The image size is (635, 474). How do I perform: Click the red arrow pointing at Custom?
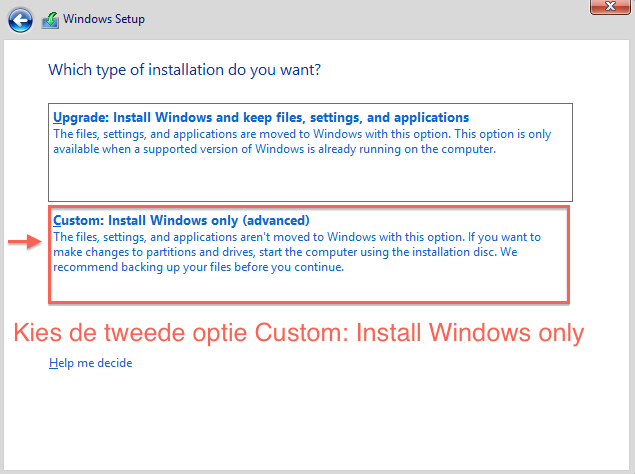point(21,243)
